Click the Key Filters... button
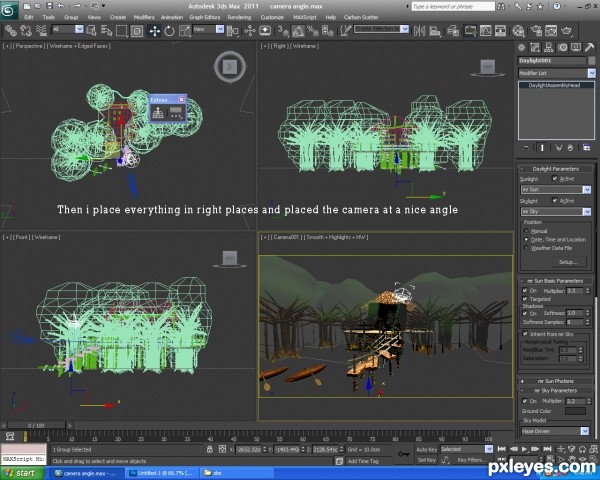 point(471,460)
